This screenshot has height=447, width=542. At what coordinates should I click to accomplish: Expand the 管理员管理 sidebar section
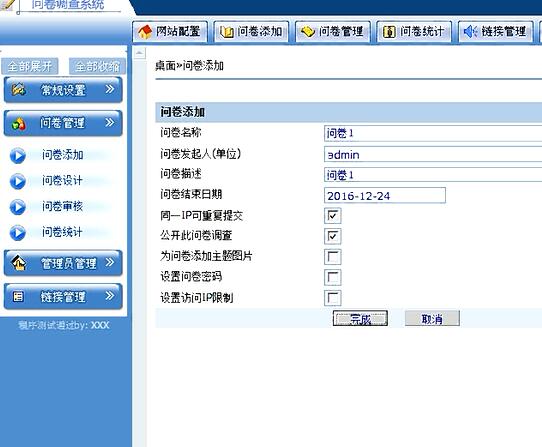coord(63,263)
